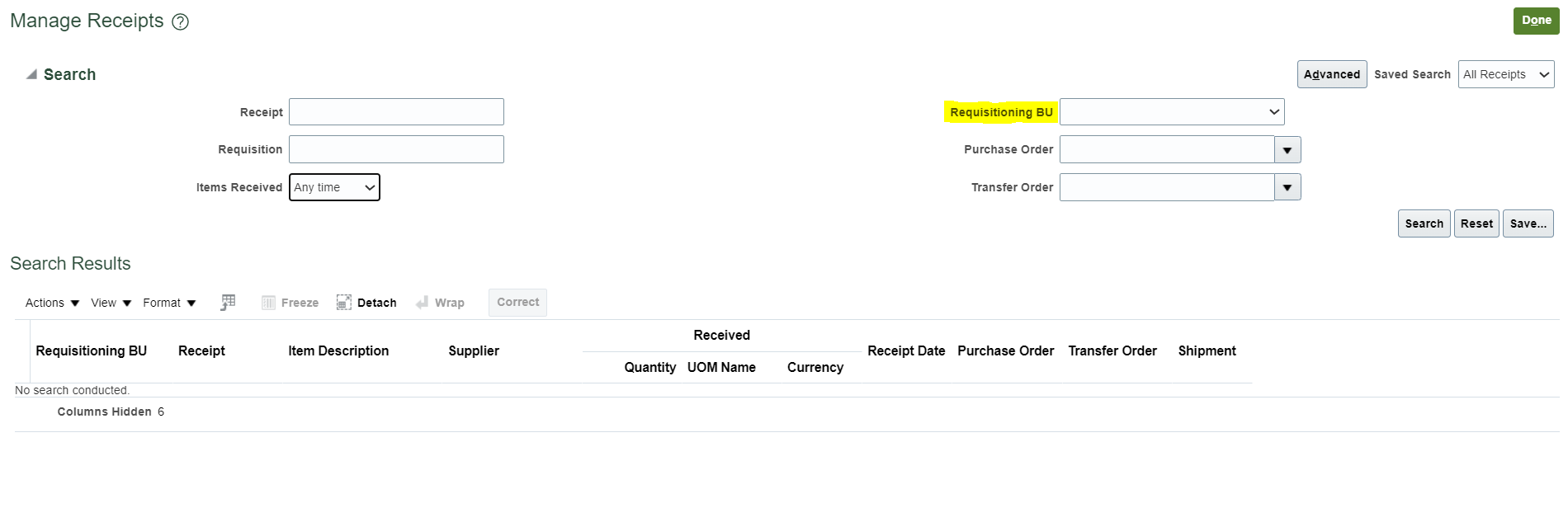Click Done to exit Manage Receipts
The height and width of the screenshot is (508, 1568).
[1536, 21]
